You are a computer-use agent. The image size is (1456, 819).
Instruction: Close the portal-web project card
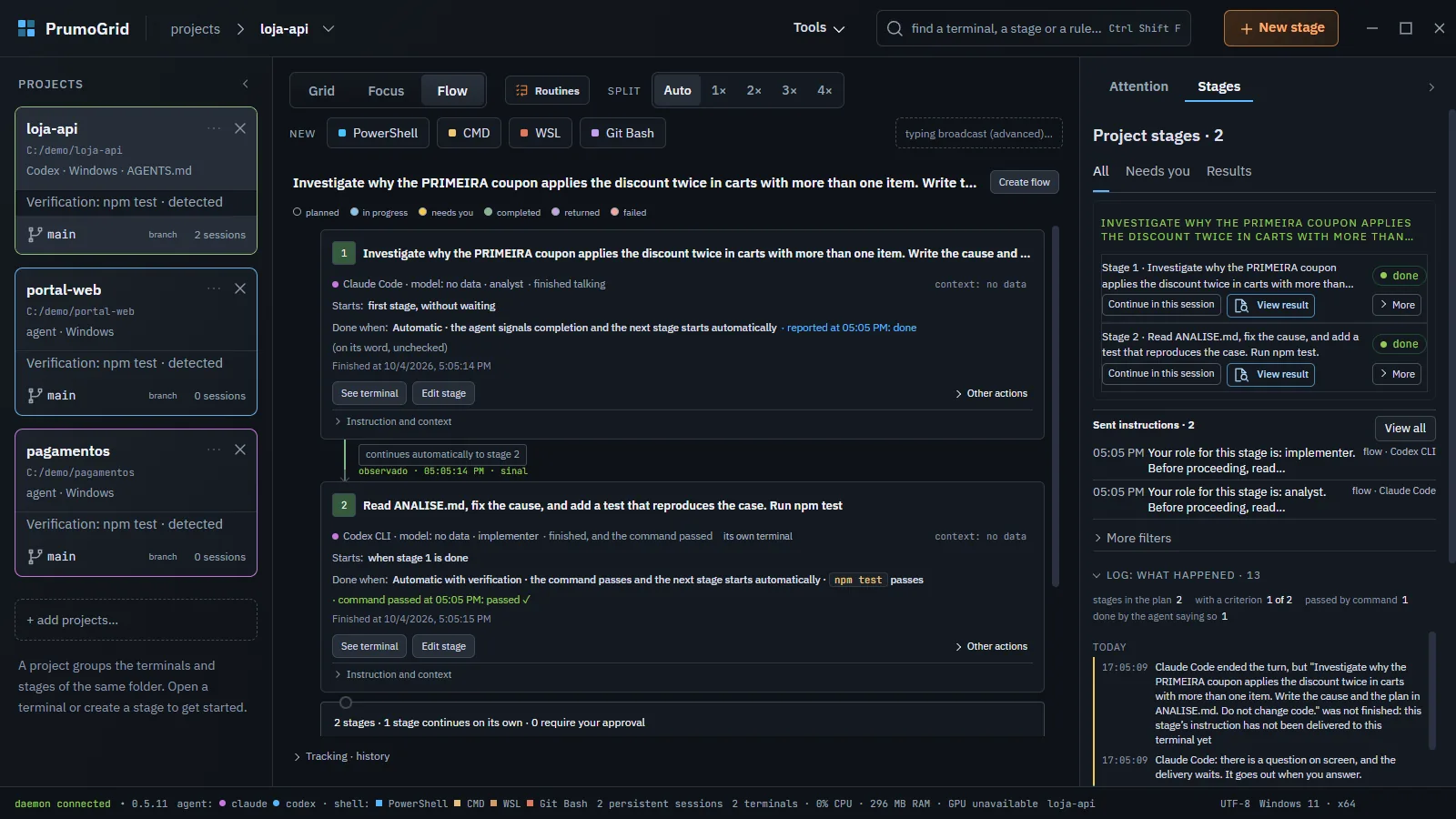(x=240, y=288)
